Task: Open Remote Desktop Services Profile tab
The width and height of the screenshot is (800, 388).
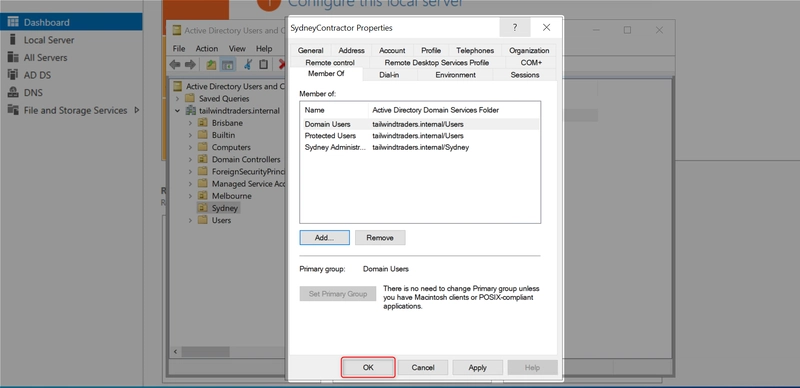Action: 437,63
